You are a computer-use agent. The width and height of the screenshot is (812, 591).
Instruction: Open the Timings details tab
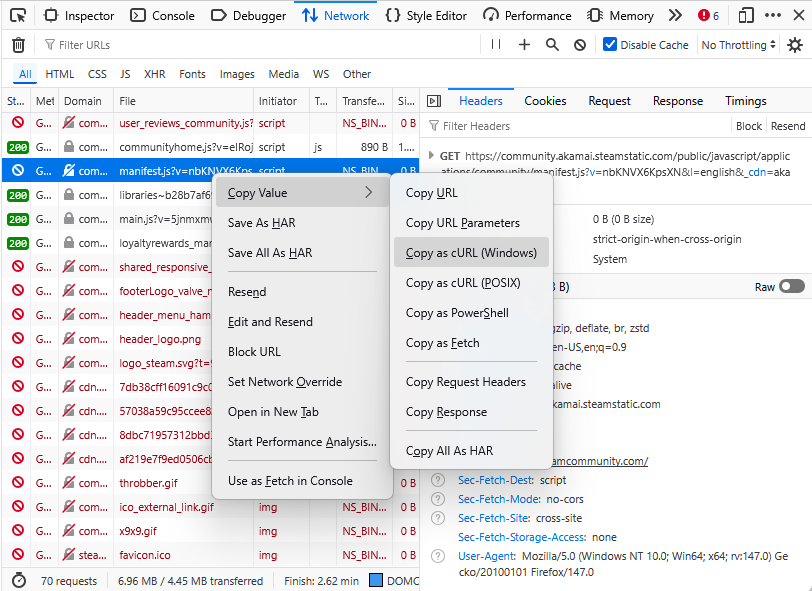pyautogui.click(x=746, y=101)
